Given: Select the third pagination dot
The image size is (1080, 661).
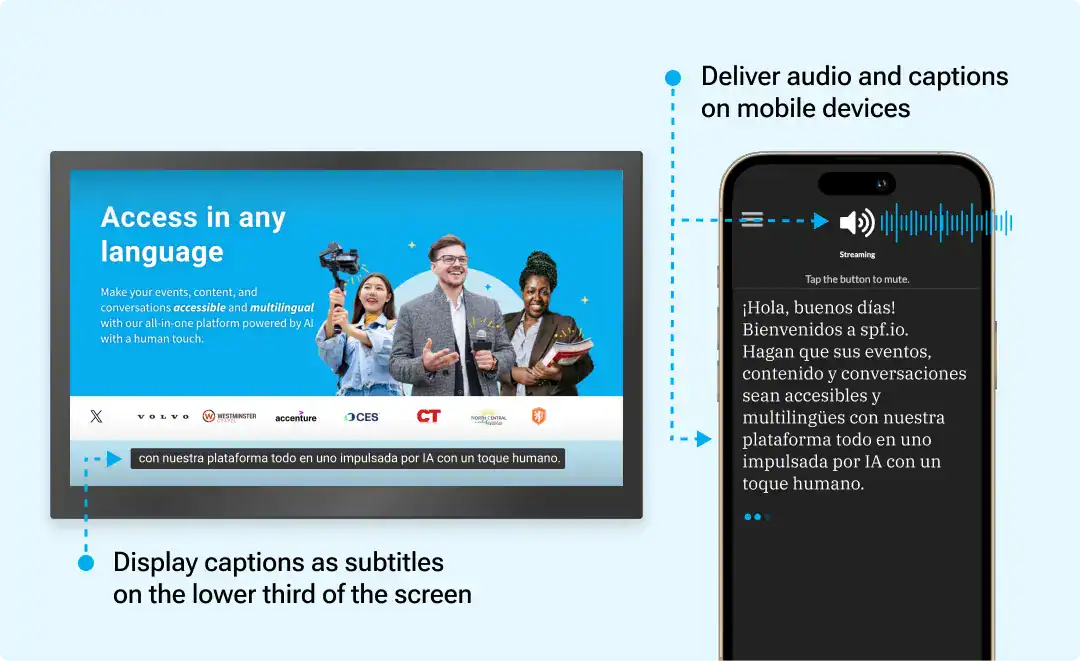Looking at the screenshot, I should 766,517.
